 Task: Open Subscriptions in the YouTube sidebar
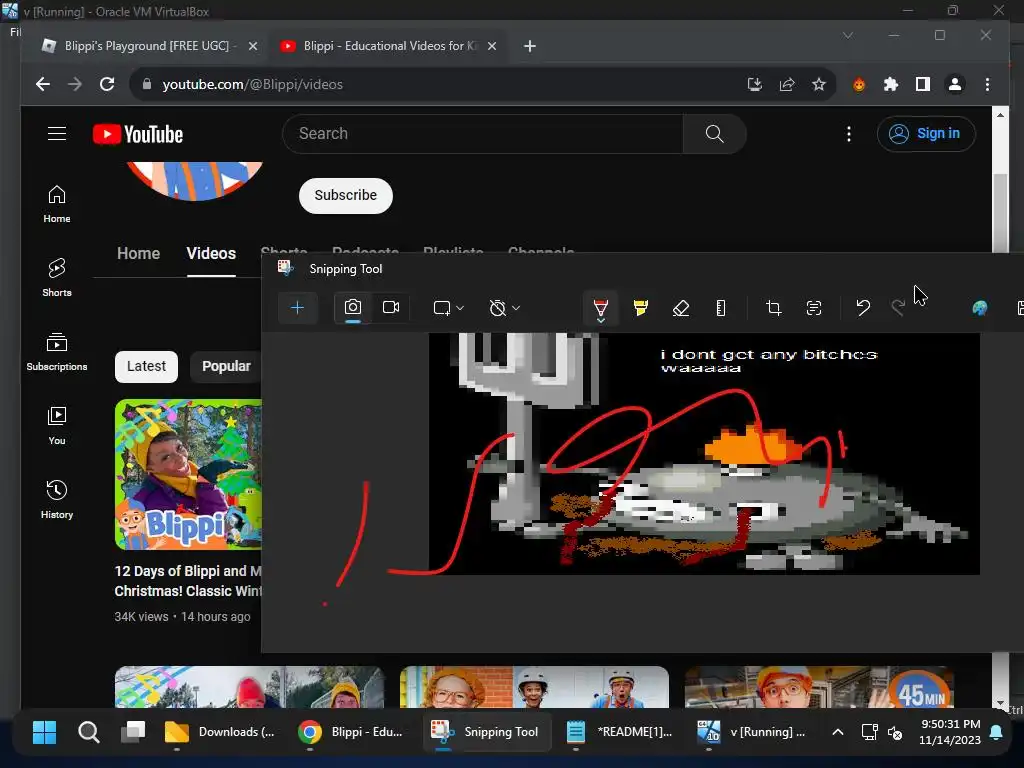pyautogui.click(x=57, y=353)
